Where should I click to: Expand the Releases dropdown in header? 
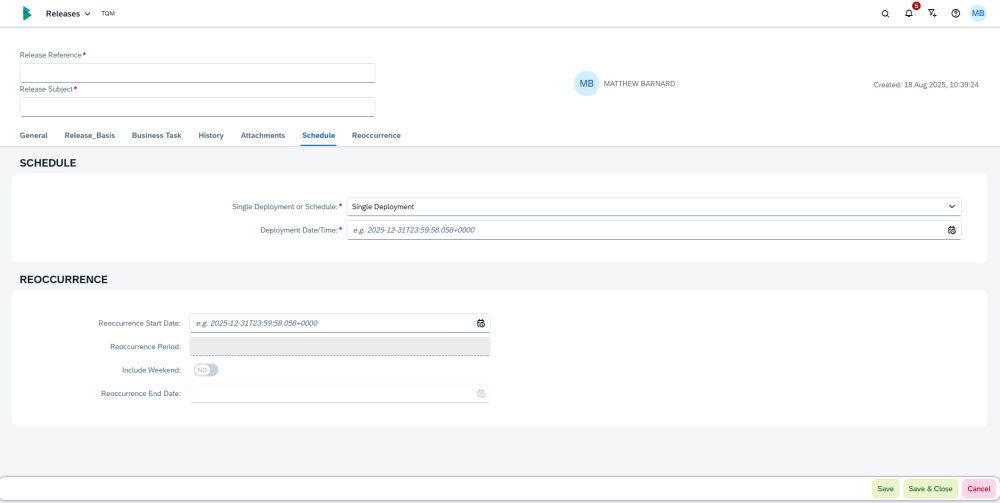point(68,13)
